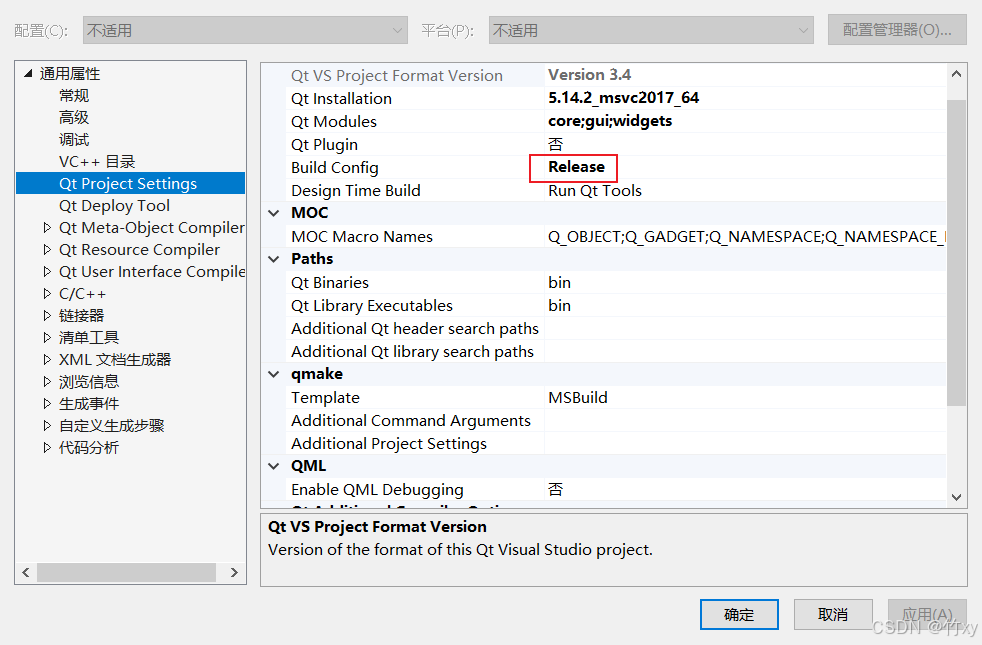
Task: Collapse the Paths section
Action: pos(273,258)
